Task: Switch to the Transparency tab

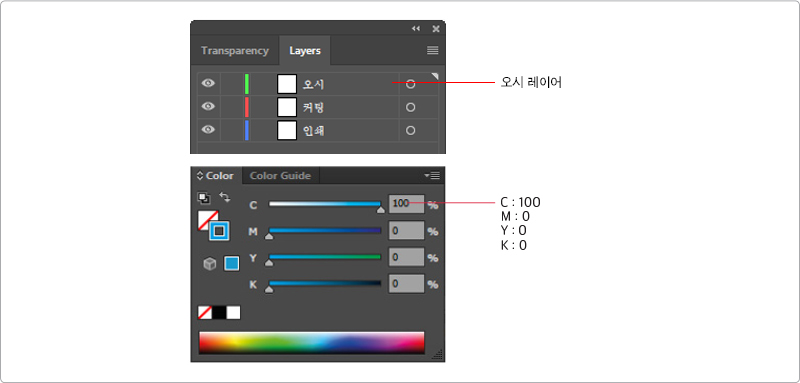Action: pyautogui.click(x=235, y=50)
